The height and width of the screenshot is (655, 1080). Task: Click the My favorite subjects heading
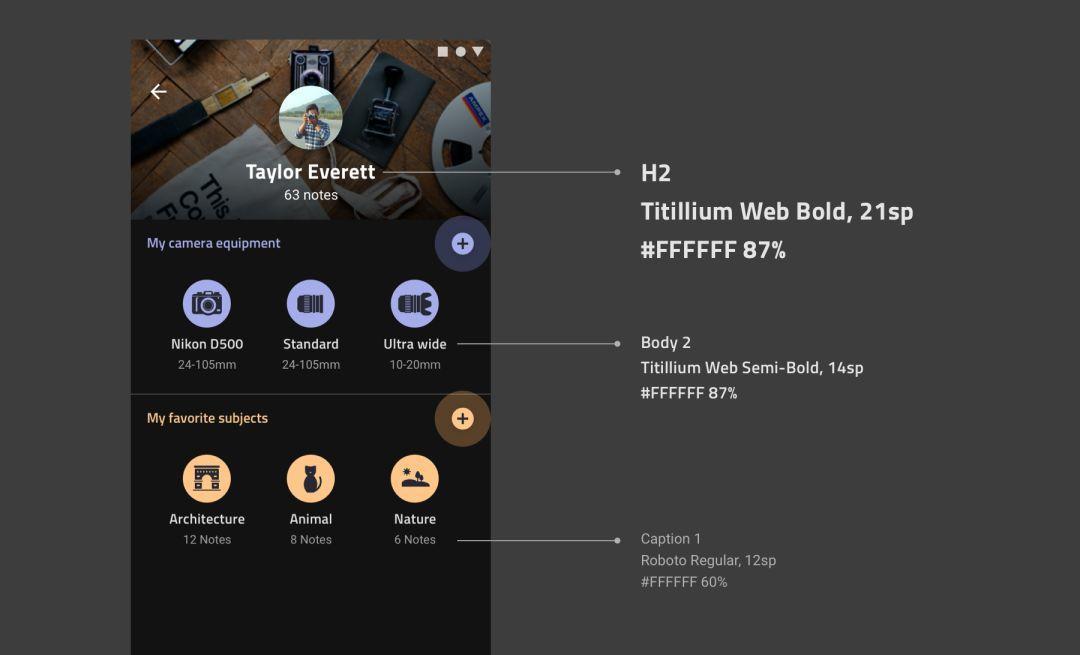[207, 418]
